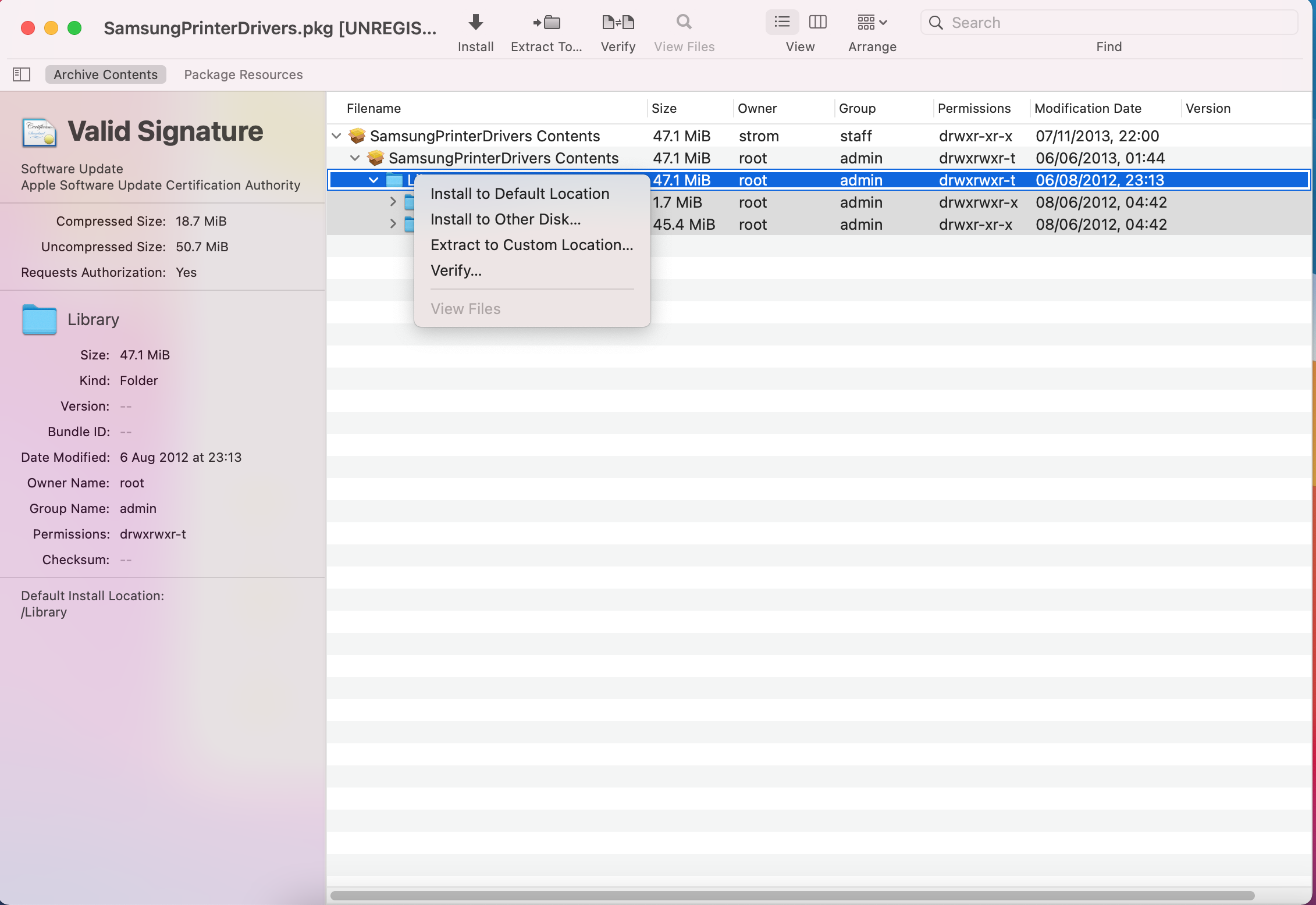This screenshot has height=905, width=1316.
Task: Collapse the selected Library folder row
Action: pos(374,180)
